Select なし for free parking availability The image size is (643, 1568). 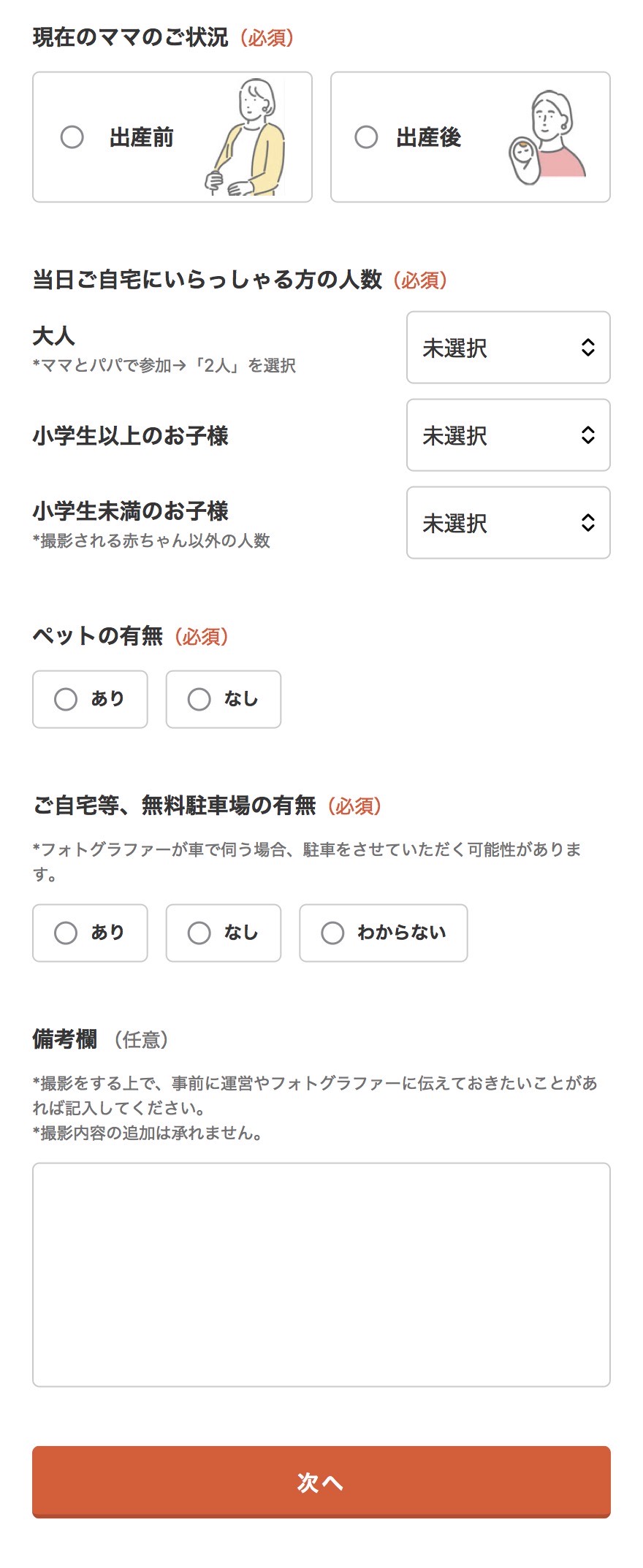[199, 933]
